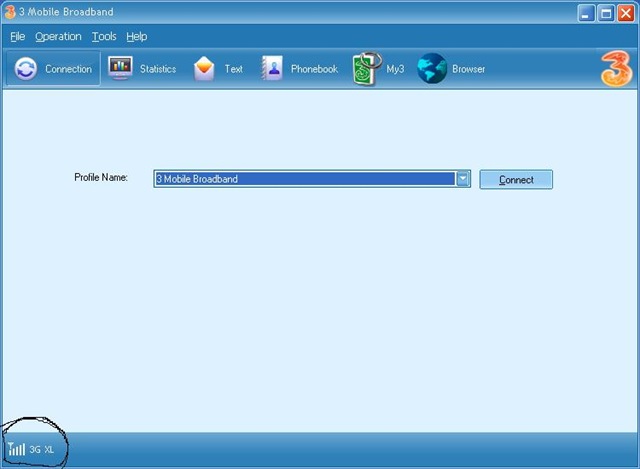The image size is (640, 469).
Task: Click the signal strength bars icon
Action: 16,449
